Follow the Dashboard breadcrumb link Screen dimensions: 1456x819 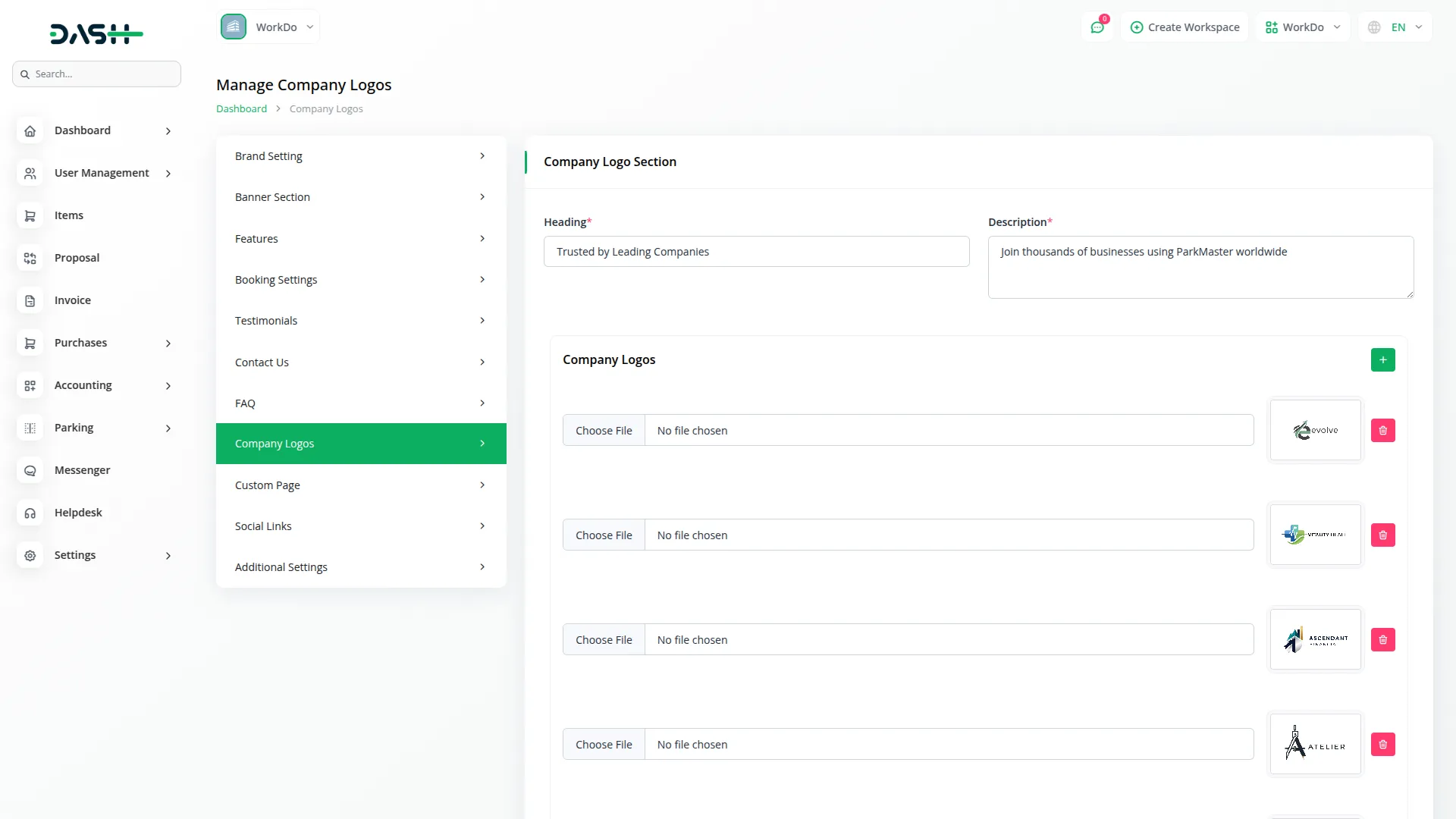(241, 109)
